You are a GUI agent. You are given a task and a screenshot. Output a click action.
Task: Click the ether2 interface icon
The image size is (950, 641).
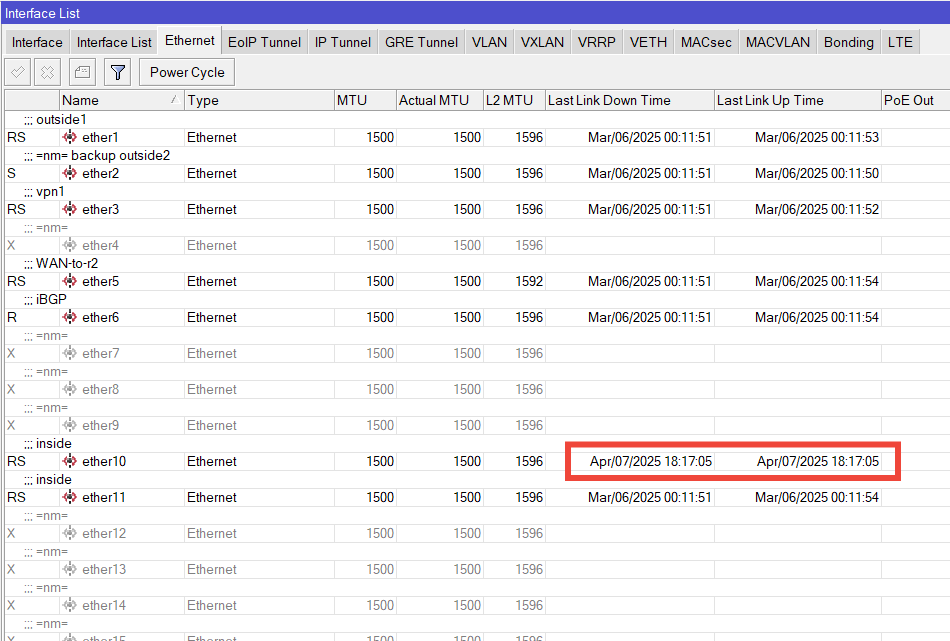pyautogui.click(x=70, y=173)
